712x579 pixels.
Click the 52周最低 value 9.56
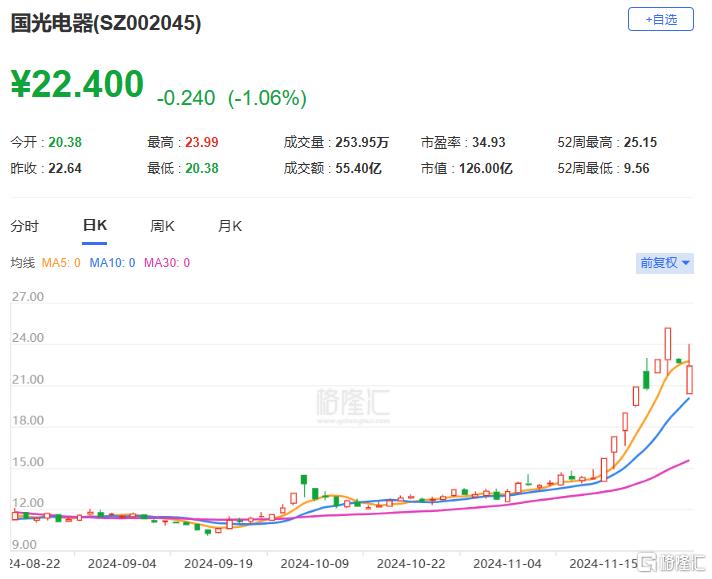[x=637, y=168]
